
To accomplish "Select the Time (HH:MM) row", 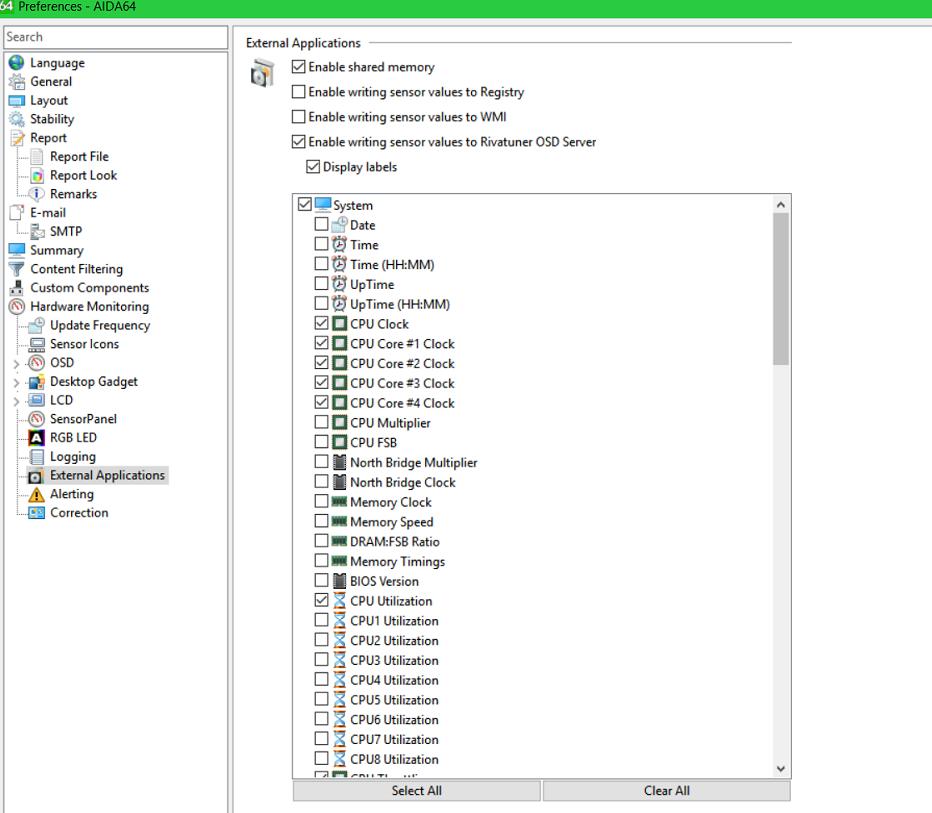I will 392,264.
